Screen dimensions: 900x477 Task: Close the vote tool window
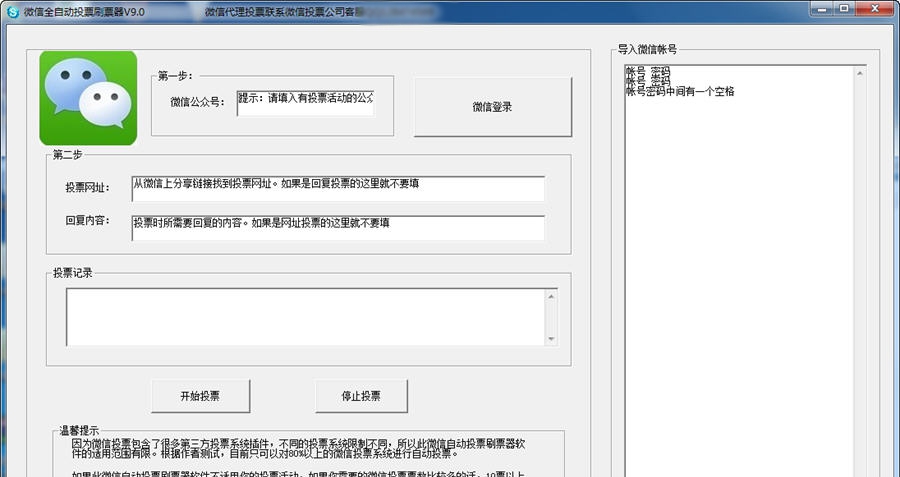(875, 8)
